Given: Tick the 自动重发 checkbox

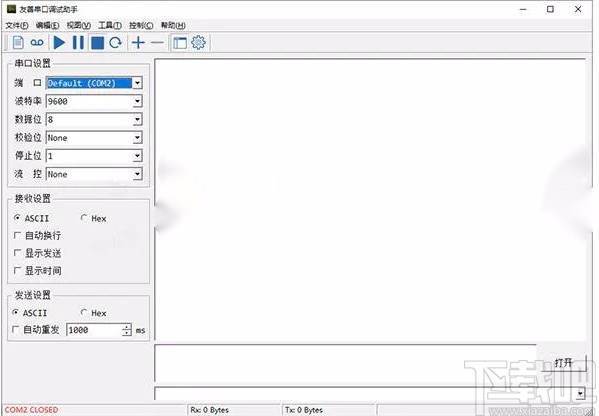Looking at the screenshot, I should tap(15, 329).
